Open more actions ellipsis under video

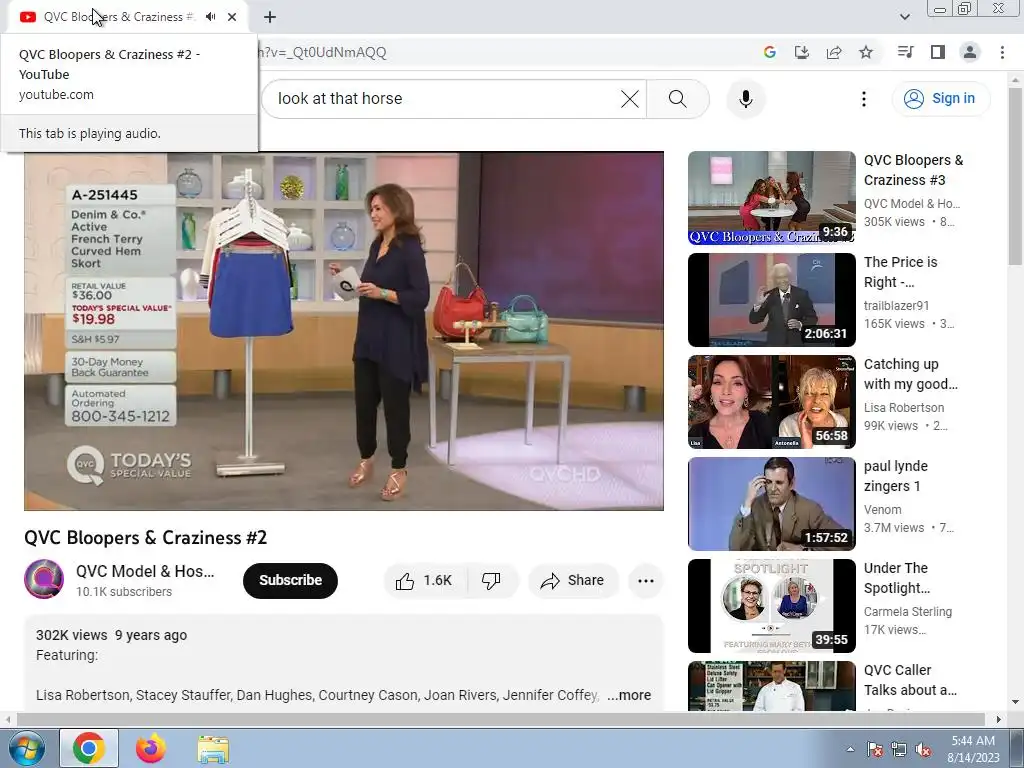[645, 581]
